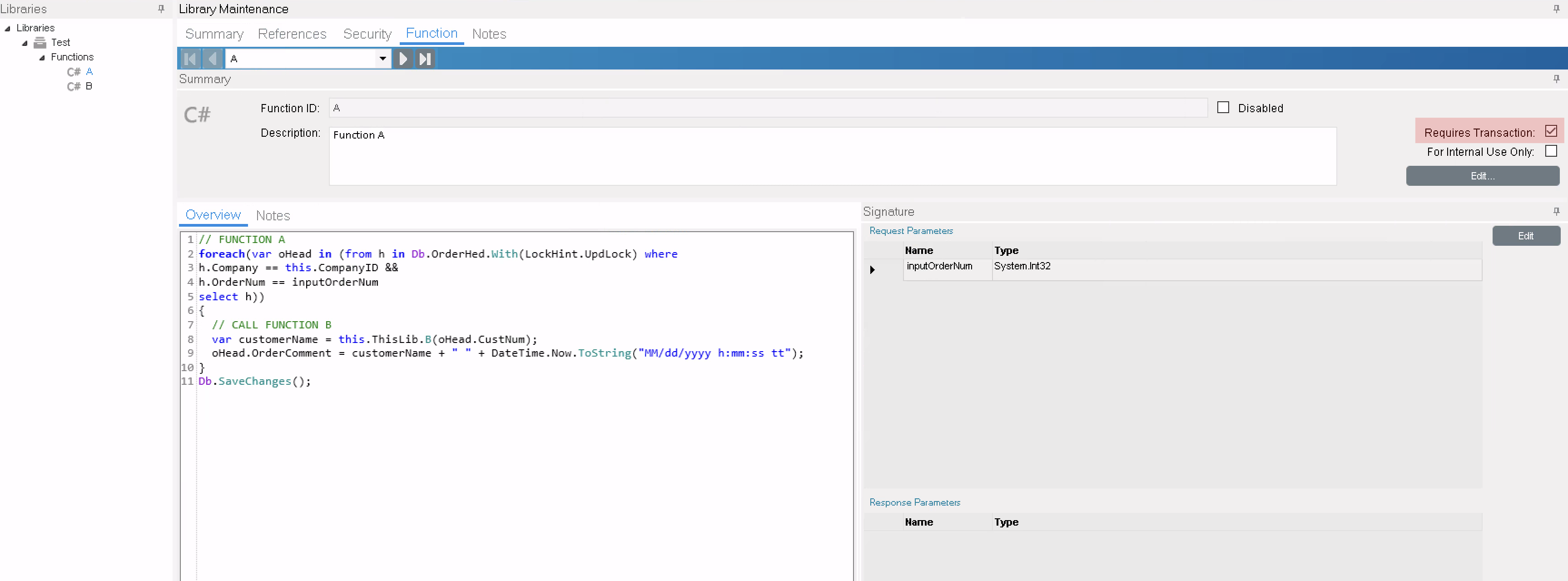Switch to the Security tab
Screen dimensions: 1568x581
point(367,34)
